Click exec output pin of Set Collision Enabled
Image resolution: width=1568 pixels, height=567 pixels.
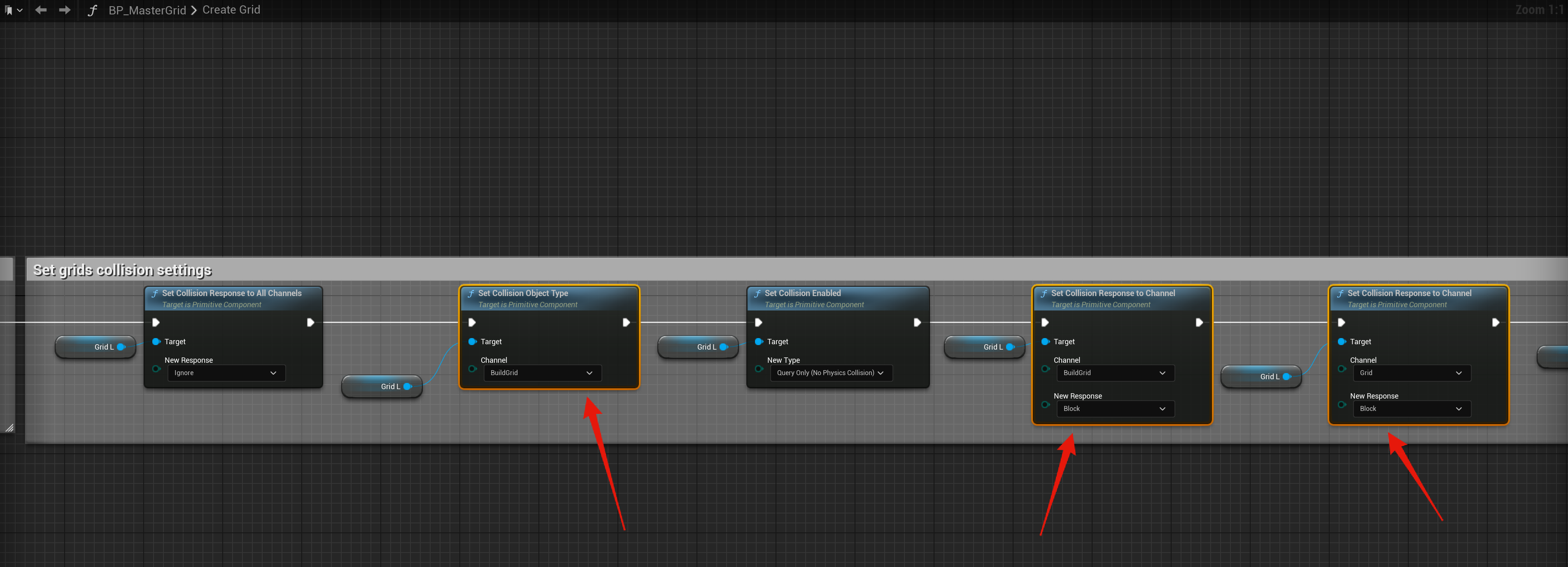tap(917, 322)
